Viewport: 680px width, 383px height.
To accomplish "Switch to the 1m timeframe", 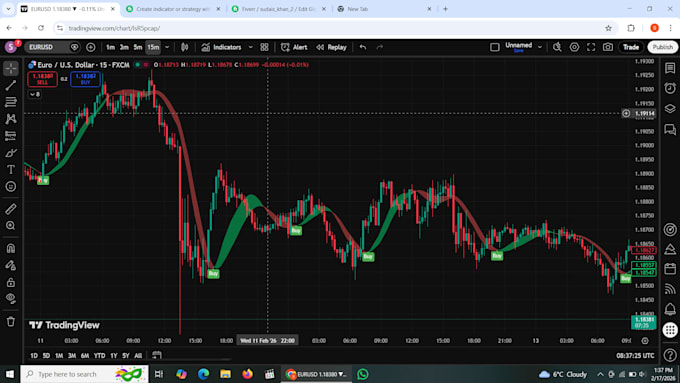I will [111, 47].
